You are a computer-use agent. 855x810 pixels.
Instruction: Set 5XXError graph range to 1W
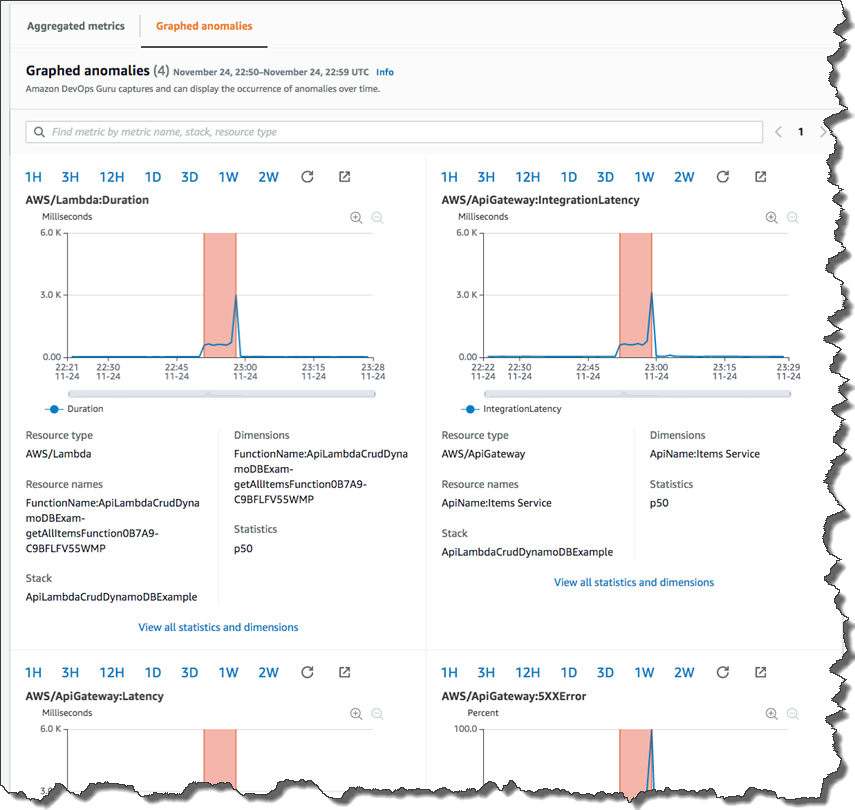coord(645,673)
